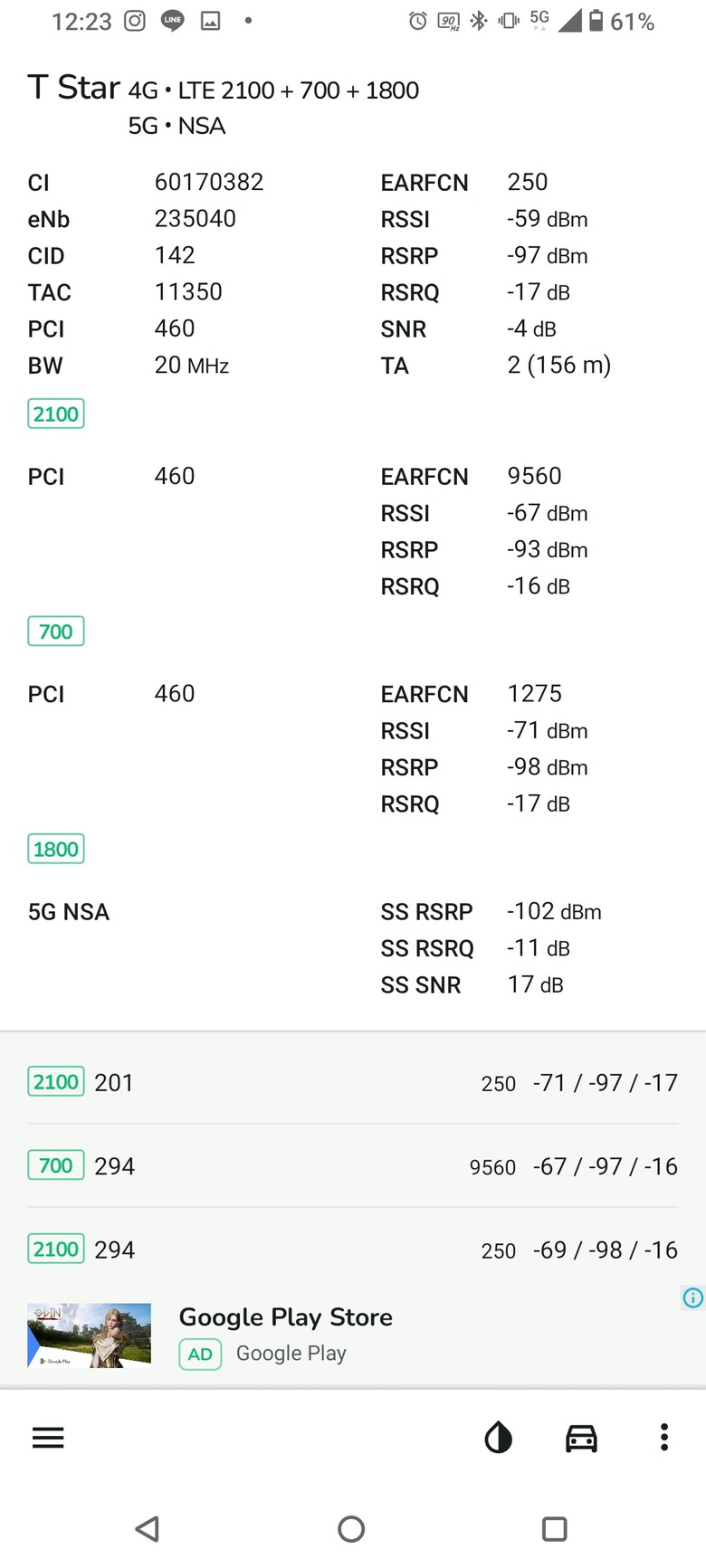Tap the ad info icon
Viewport: 706px width, 1568px height.
click(692, 1297)
